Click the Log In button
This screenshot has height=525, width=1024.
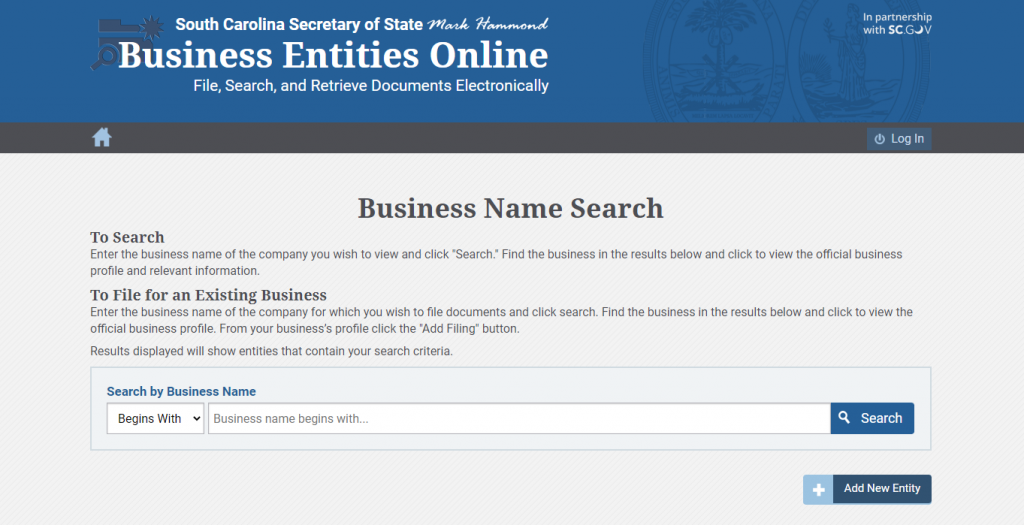point(899,138)
